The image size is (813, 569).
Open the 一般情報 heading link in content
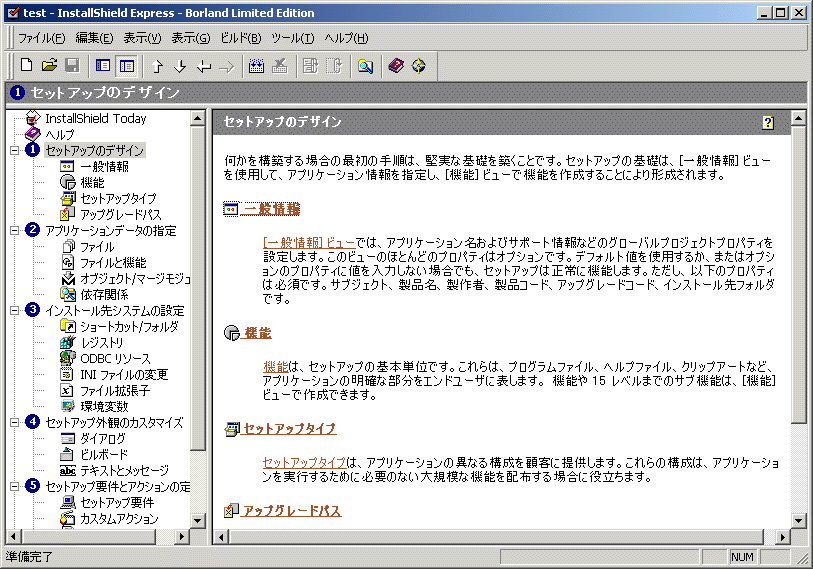tap(272, 209)
